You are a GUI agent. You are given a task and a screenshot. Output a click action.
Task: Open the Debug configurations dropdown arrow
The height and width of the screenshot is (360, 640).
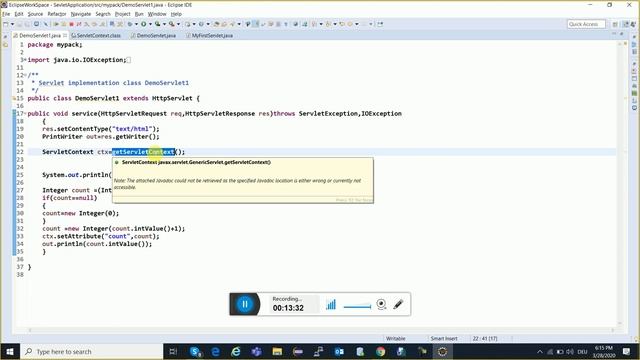pyautogui.click(x=136, y=24)
